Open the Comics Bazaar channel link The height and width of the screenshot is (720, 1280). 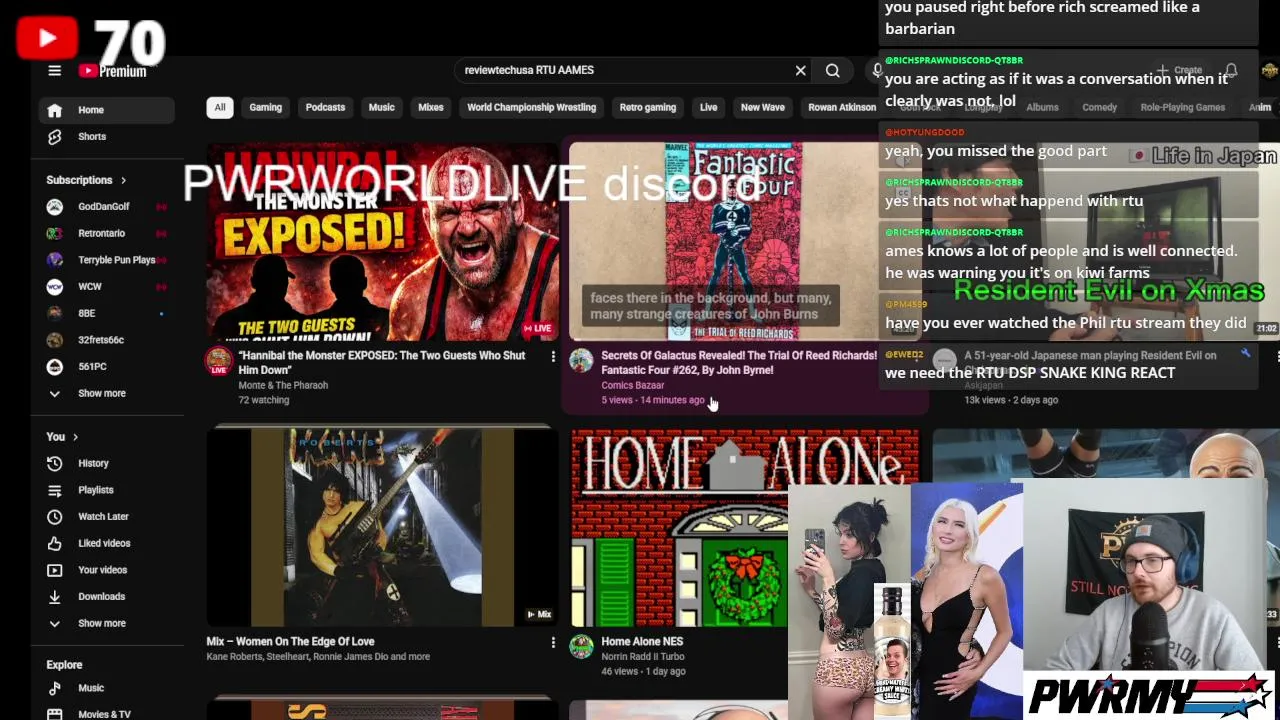(x=633, y=385)
